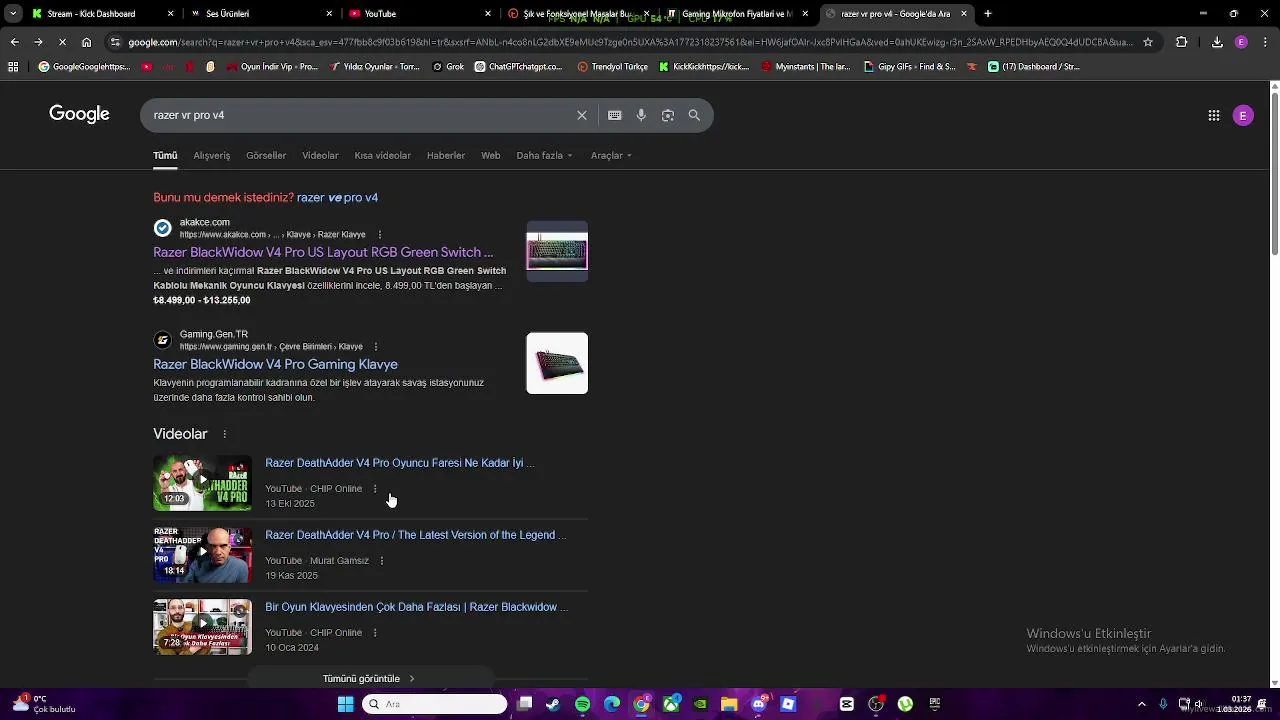
Task: Play the 12:03 CHIP Online video thumbnail
Action: [202, 483]
